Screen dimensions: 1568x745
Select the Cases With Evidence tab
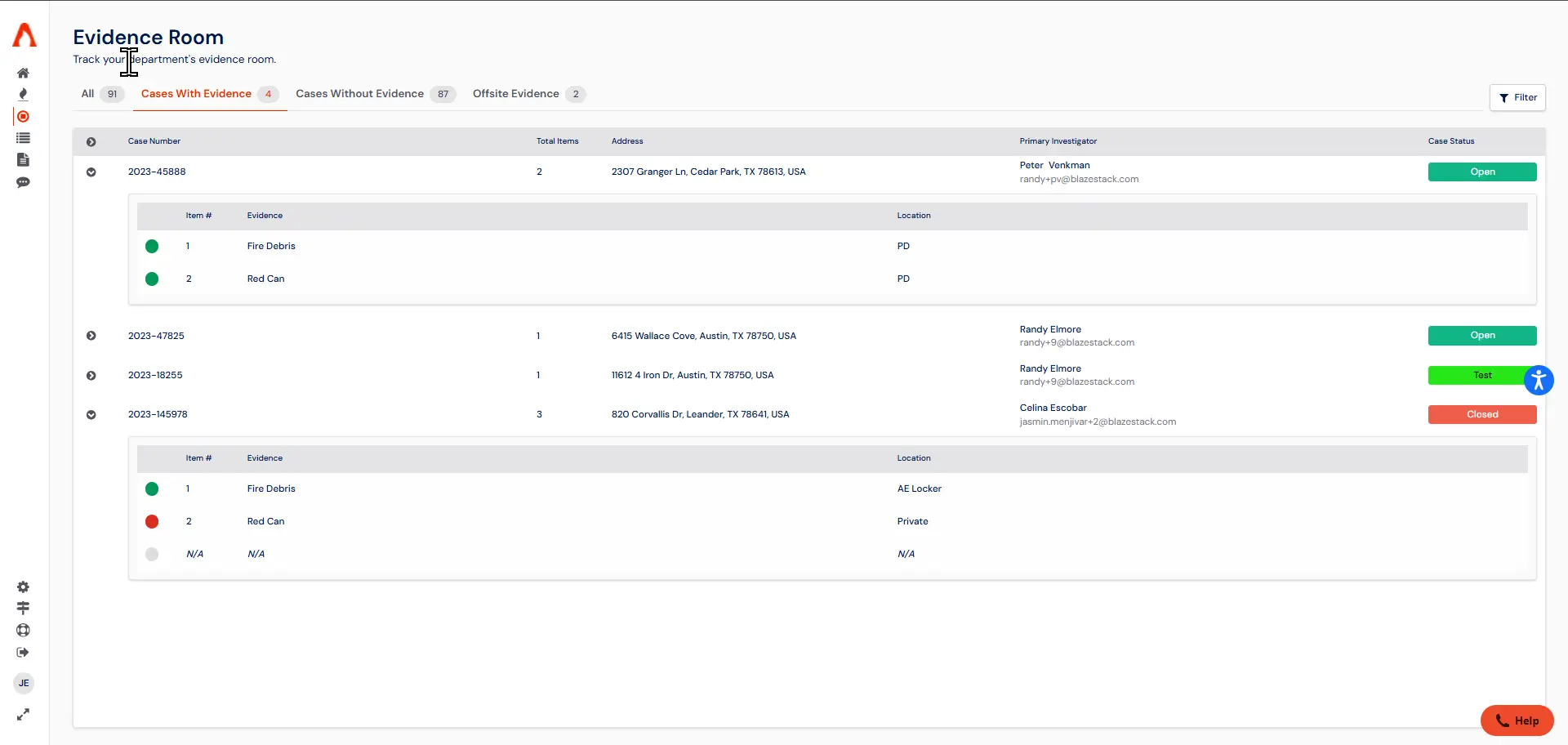point(210,94)
